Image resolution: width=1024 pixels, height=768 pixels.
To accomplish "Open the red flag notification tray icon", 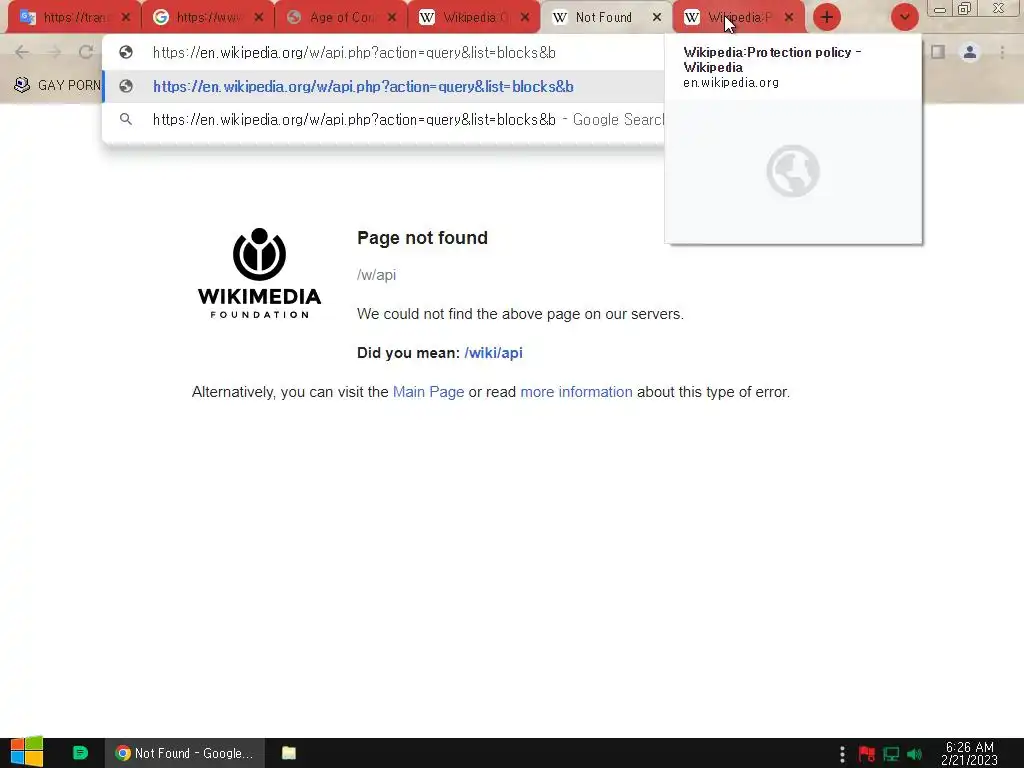I will click(x=867, y=754).
